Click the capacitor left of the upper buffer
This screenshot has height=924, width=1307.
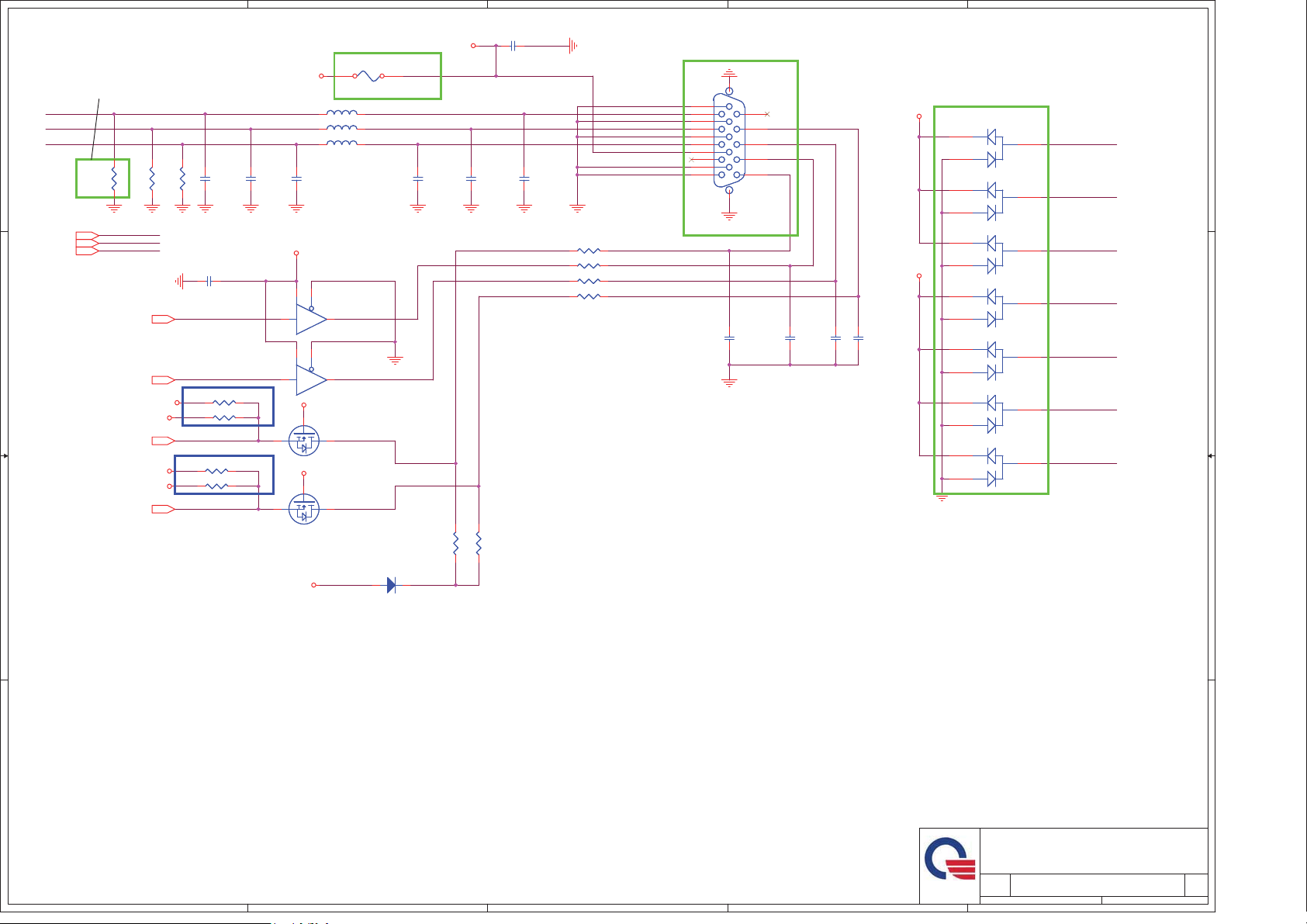pyautogui.click(x=209, y=281)
